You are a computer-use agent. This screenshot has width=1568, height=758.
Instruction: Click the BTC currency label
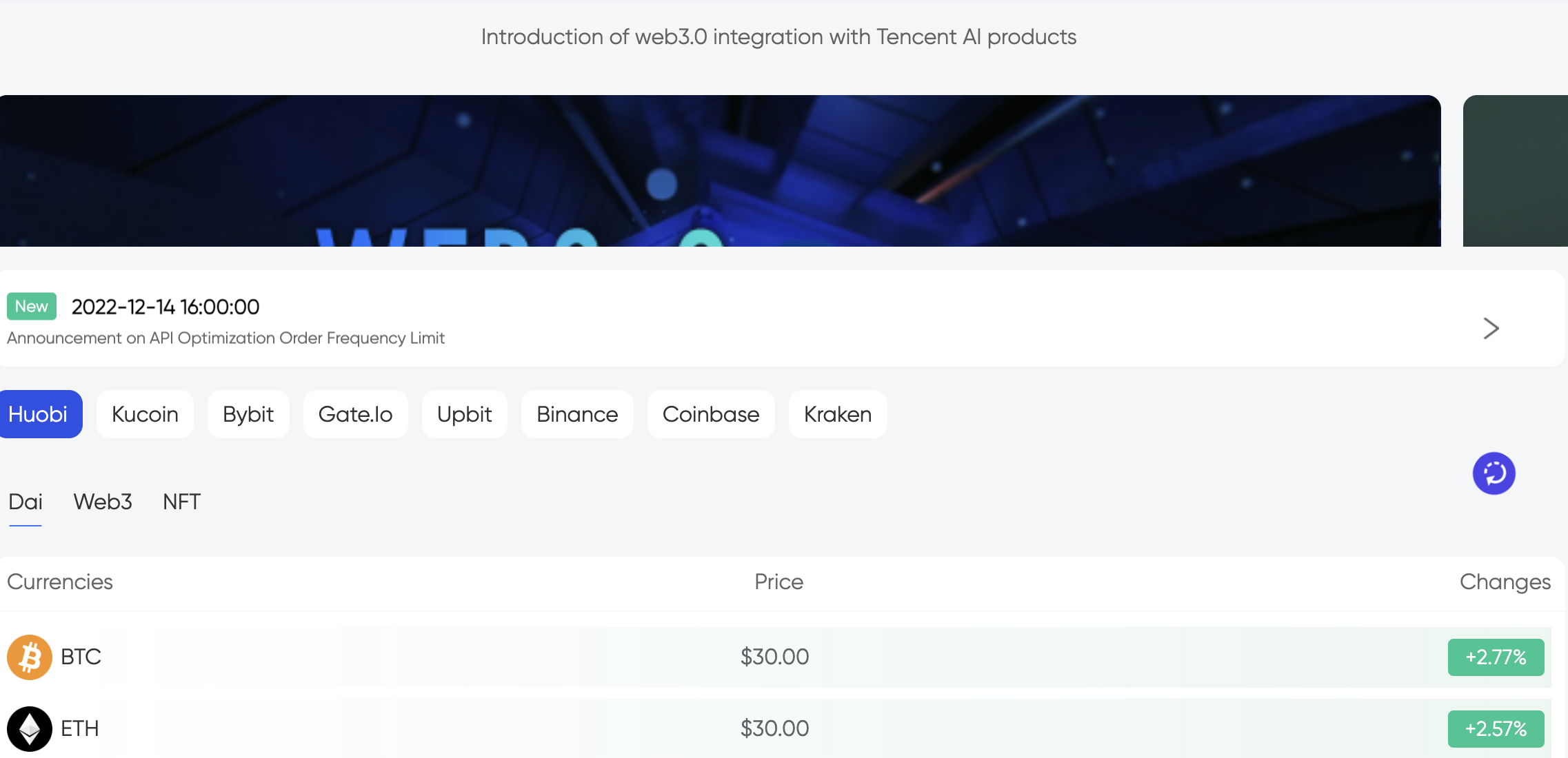pos(81,657)
